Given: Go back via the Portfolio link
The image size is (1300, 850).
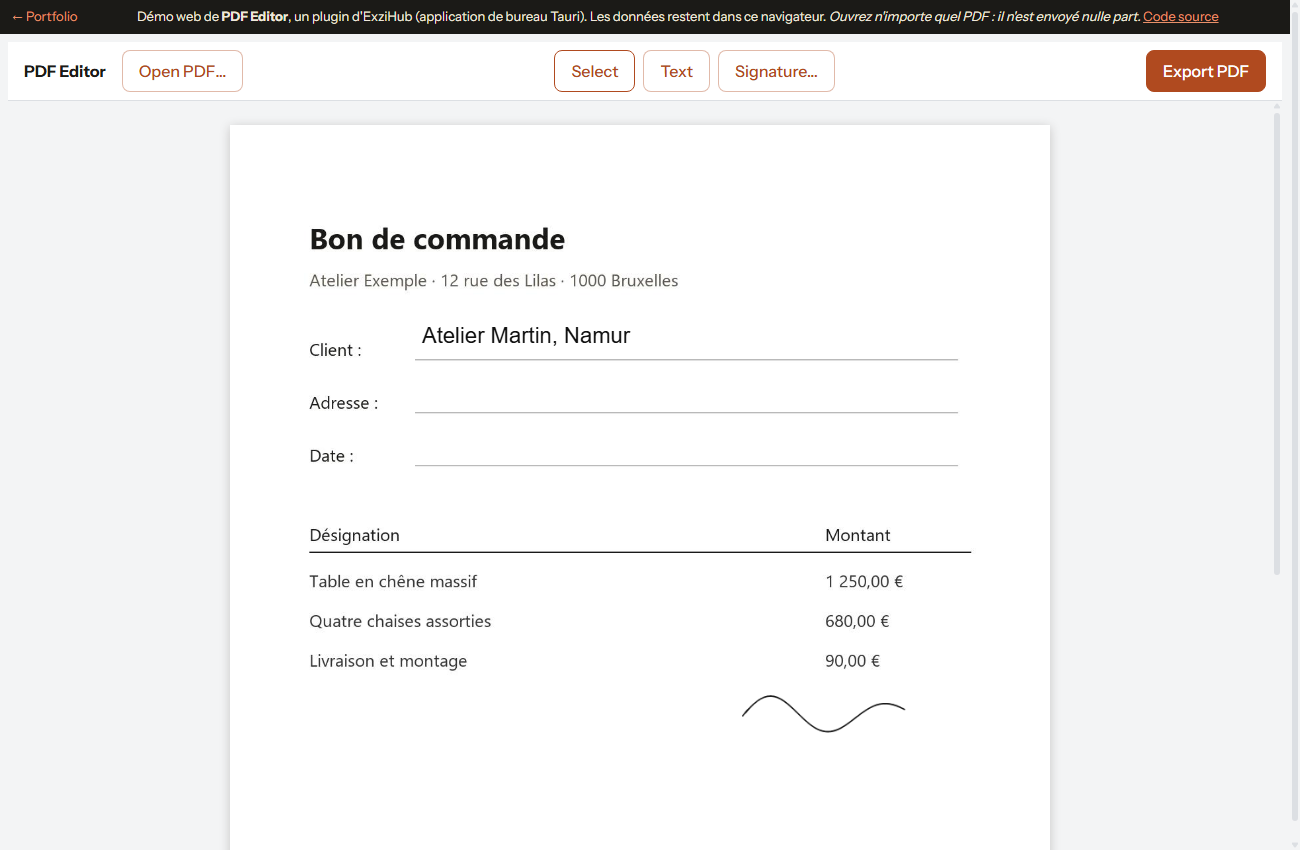Looking at the screenshot, I should (44, 16).
